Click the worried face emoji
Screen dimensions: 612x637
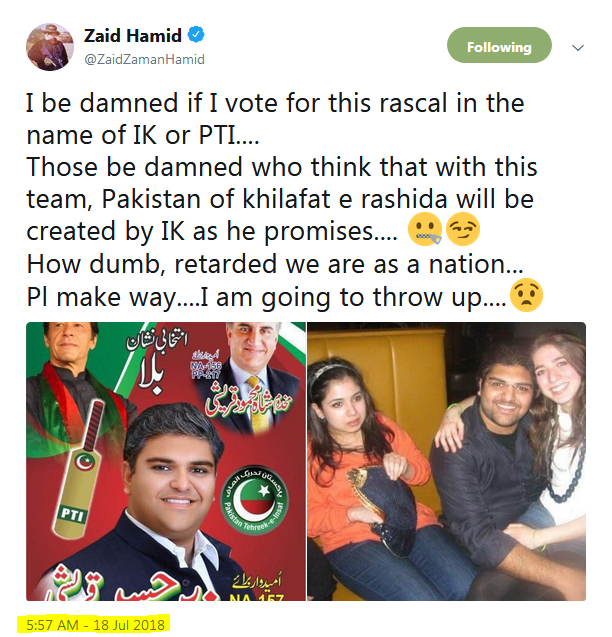click(526, 295)
